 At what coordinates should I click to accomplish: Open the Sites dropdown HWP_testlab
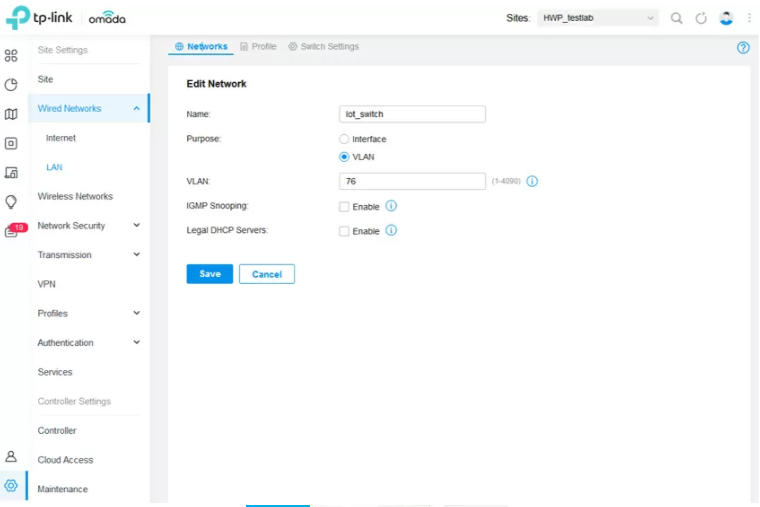(x=598, y=18)
